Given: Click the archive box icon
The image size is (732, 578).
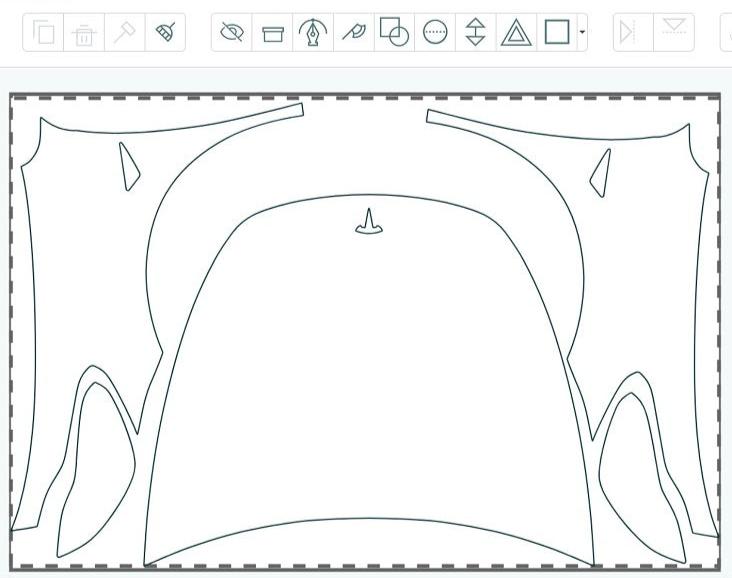Looking at the screenshot, I should coord(273,34).
